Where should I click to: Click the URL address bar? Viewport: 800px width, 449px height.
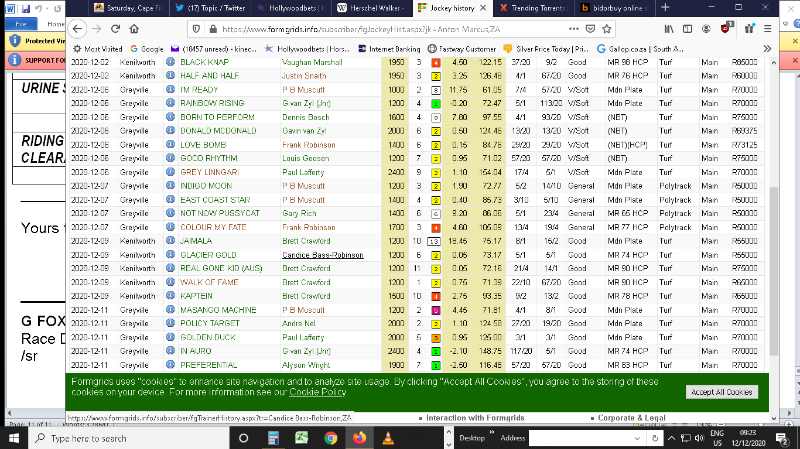click(450, 29)
